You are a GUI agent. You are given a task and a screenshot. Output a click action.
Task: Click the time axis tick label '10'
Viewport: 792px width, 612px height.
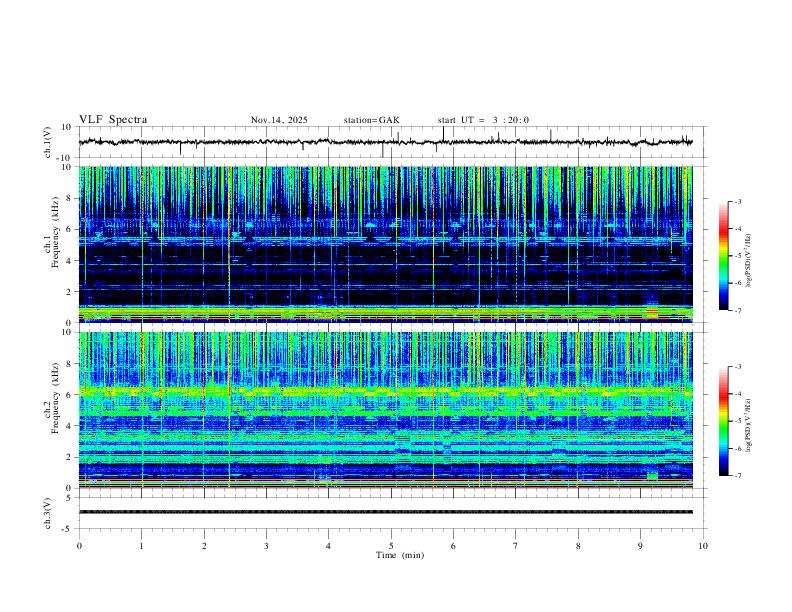703,546
